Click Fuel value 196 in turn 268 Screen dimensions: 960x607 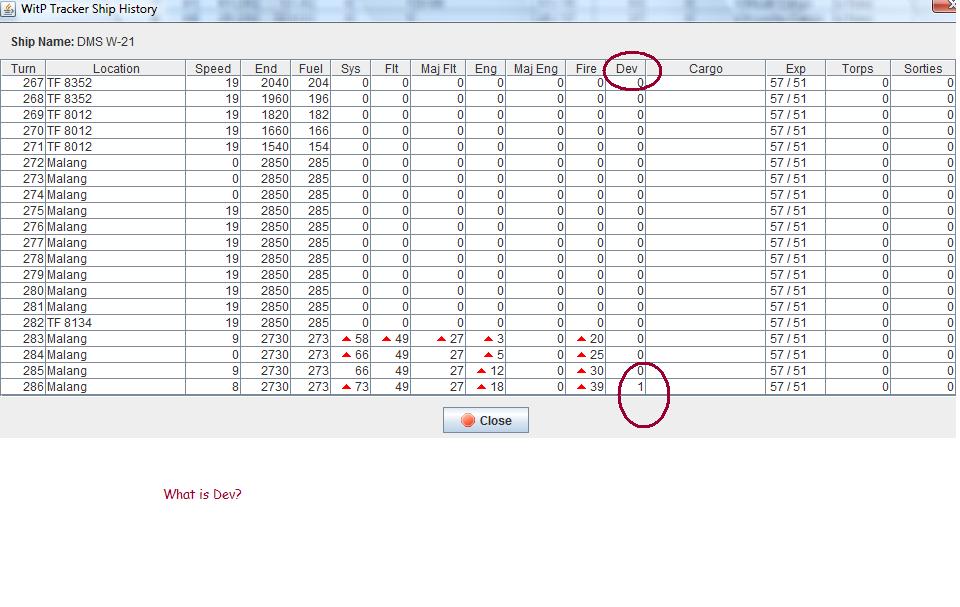click(x=310, y=99)
